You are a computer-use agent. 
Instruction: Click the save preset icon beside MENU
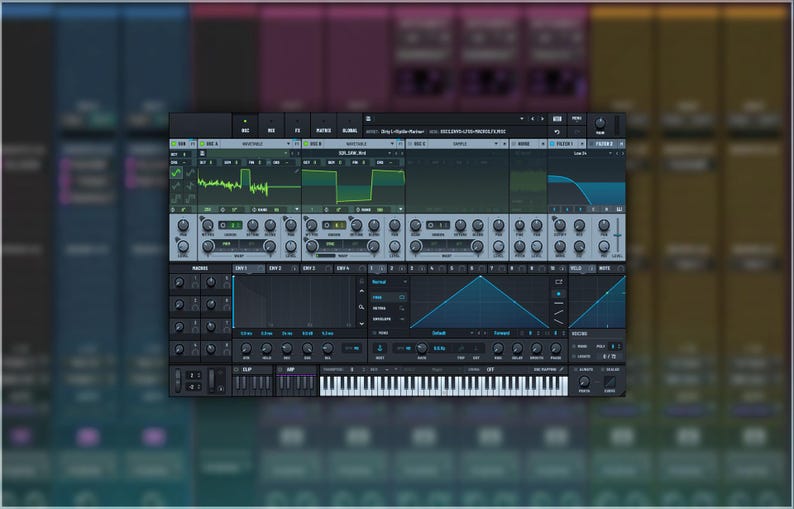coord(558,119)
